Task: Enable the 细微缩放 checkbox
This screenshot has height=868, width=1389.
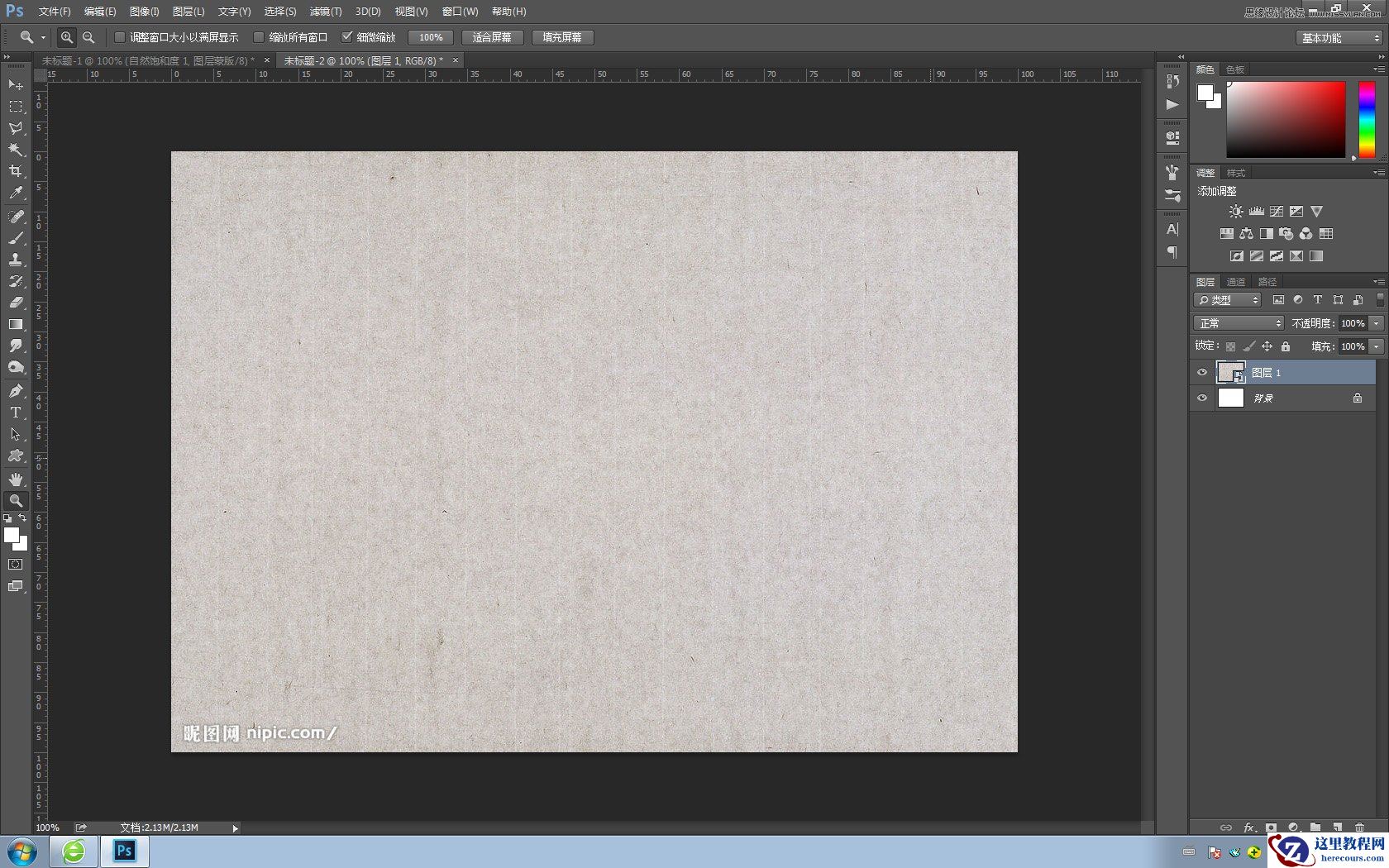Action: 348,37
